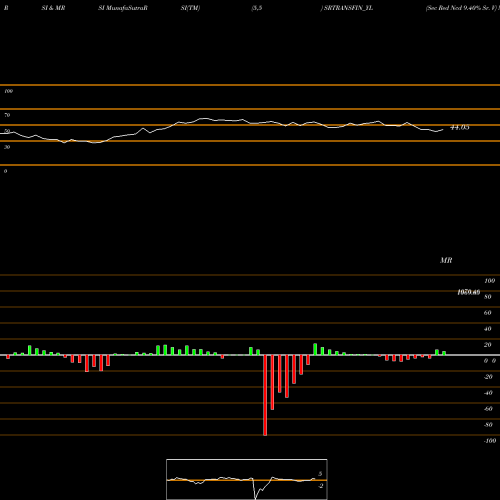
Task: Click the MR axis label 40
Action: (x=488, y=329)
